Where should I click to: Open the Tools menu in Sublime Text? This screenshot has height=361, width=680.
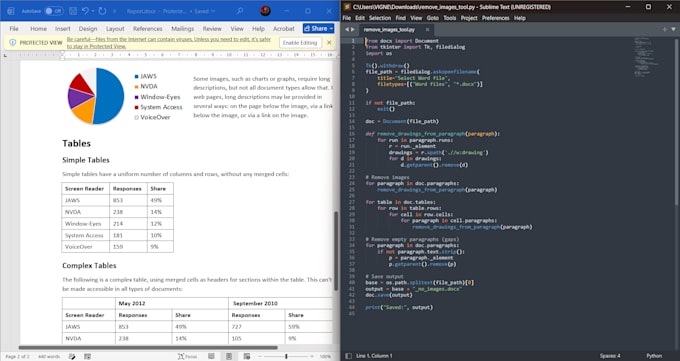pos(450,18)
